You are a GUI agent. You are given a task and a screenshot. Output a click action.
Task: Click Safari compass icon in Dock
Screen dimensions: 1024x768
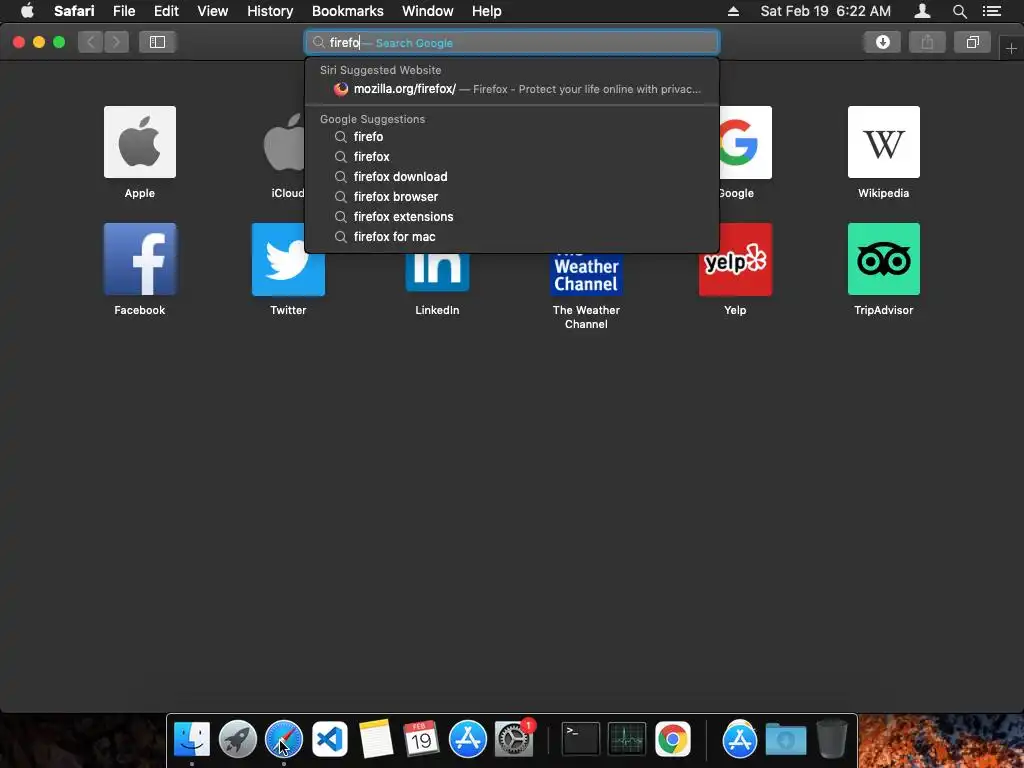pos(284,739)
